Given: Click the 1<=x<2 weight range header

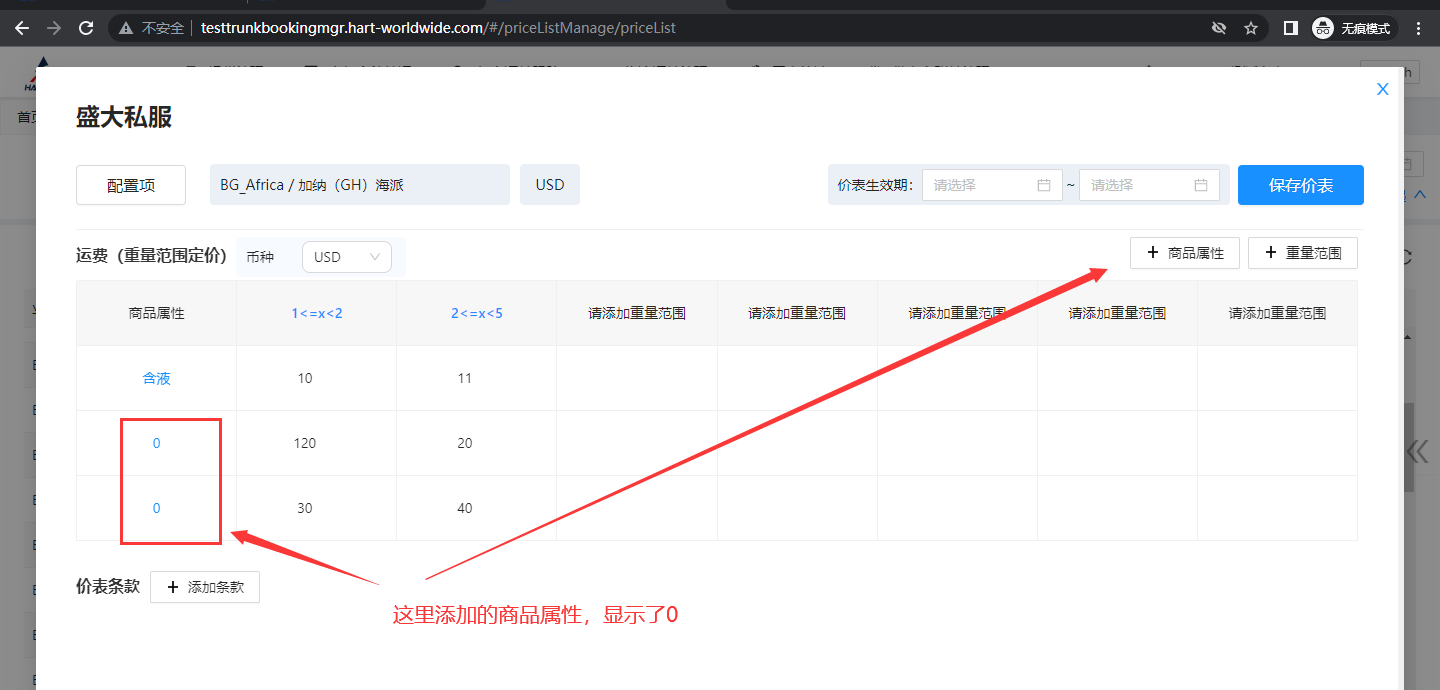Looking at the screenshot, I should [x=316, y=313].
